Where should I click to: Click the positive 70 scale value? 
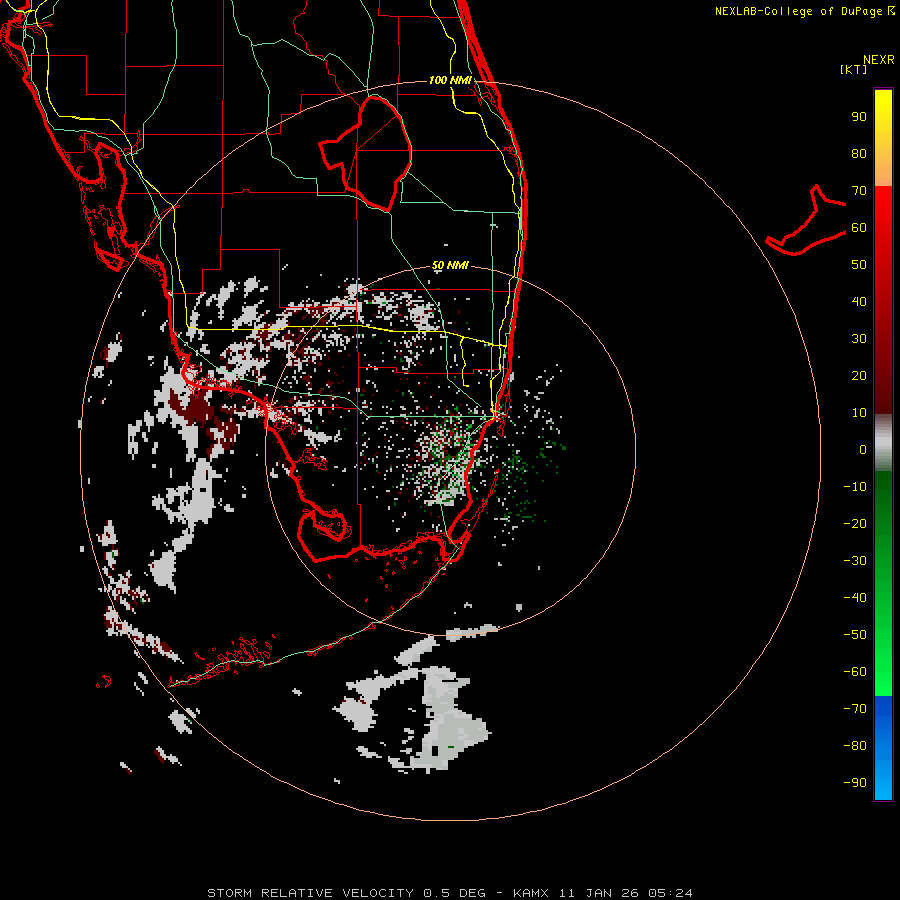tap(859, 191)
